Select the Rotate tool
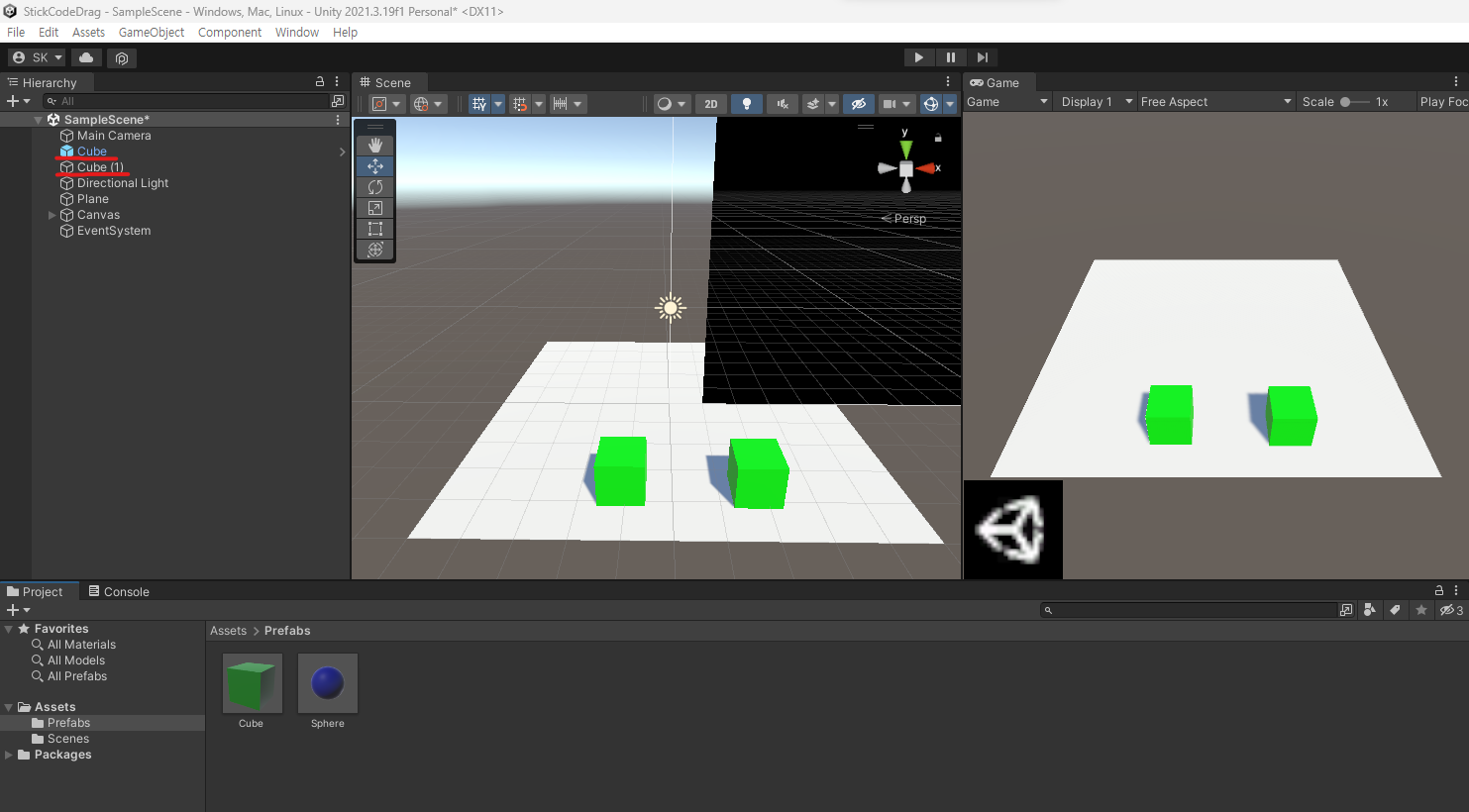The image size is (1469, 812). pos(375,187)
